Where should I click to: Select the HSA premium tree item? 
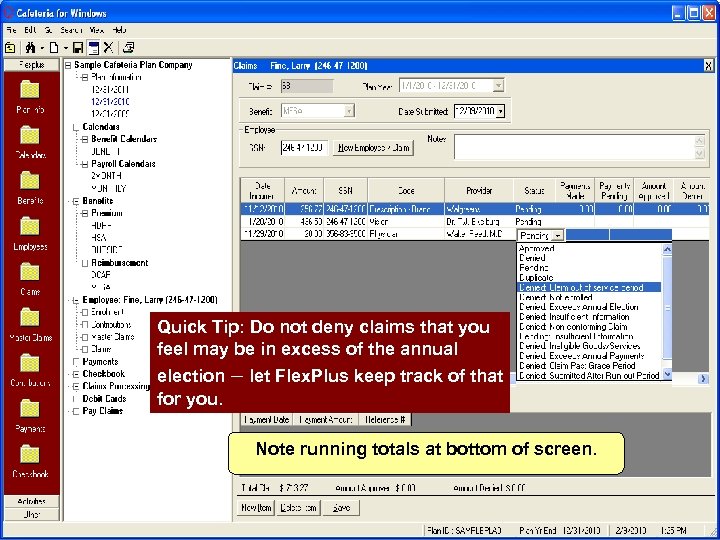click(99, 238)
